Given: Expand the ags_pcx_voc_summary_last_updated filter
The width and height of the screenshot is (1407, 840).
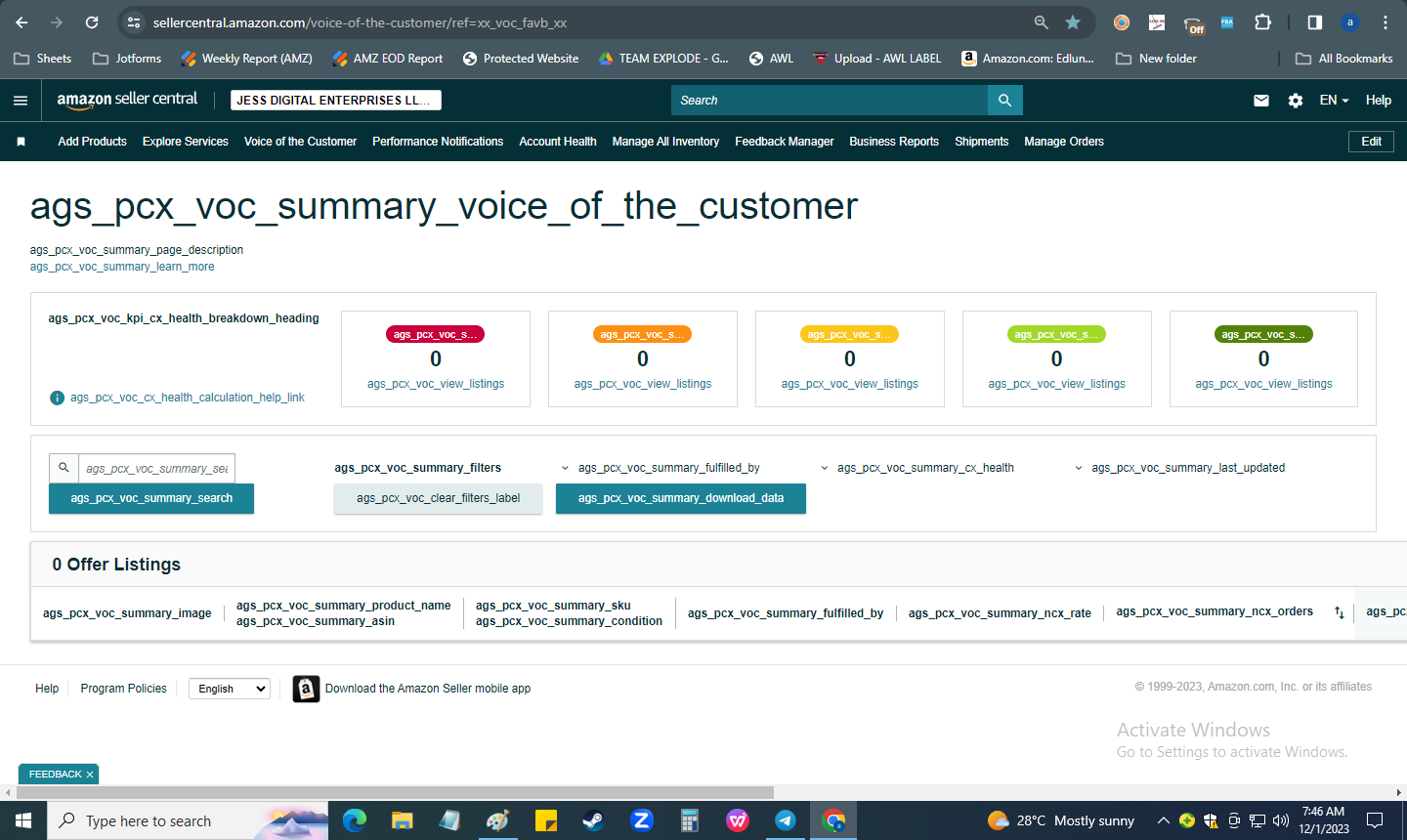Looking at the screenshot, I should (x=1179, y=468).
